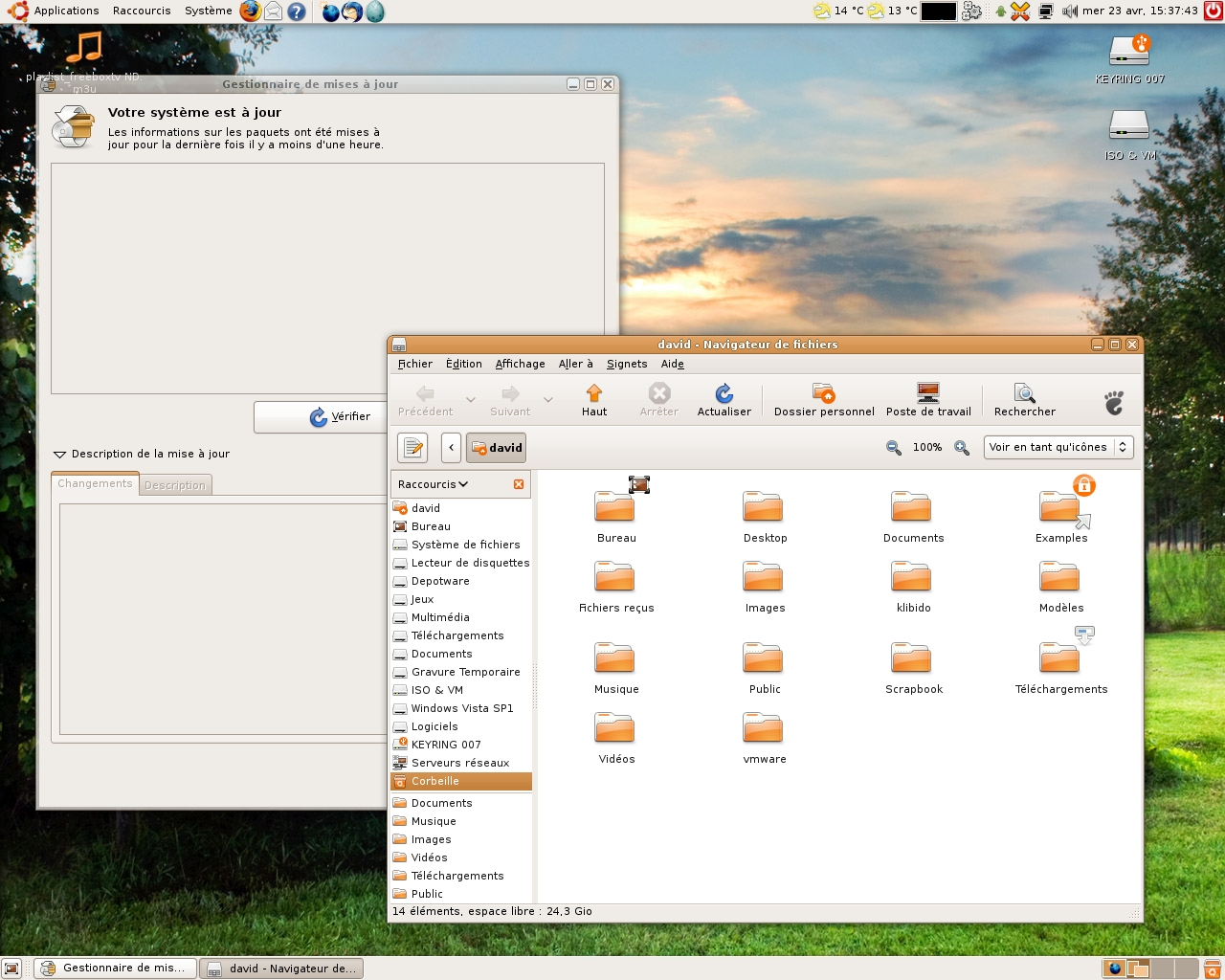Go up with the Haut toolbar button
Screen dimensions: 1225x980
tap(594, 400)
